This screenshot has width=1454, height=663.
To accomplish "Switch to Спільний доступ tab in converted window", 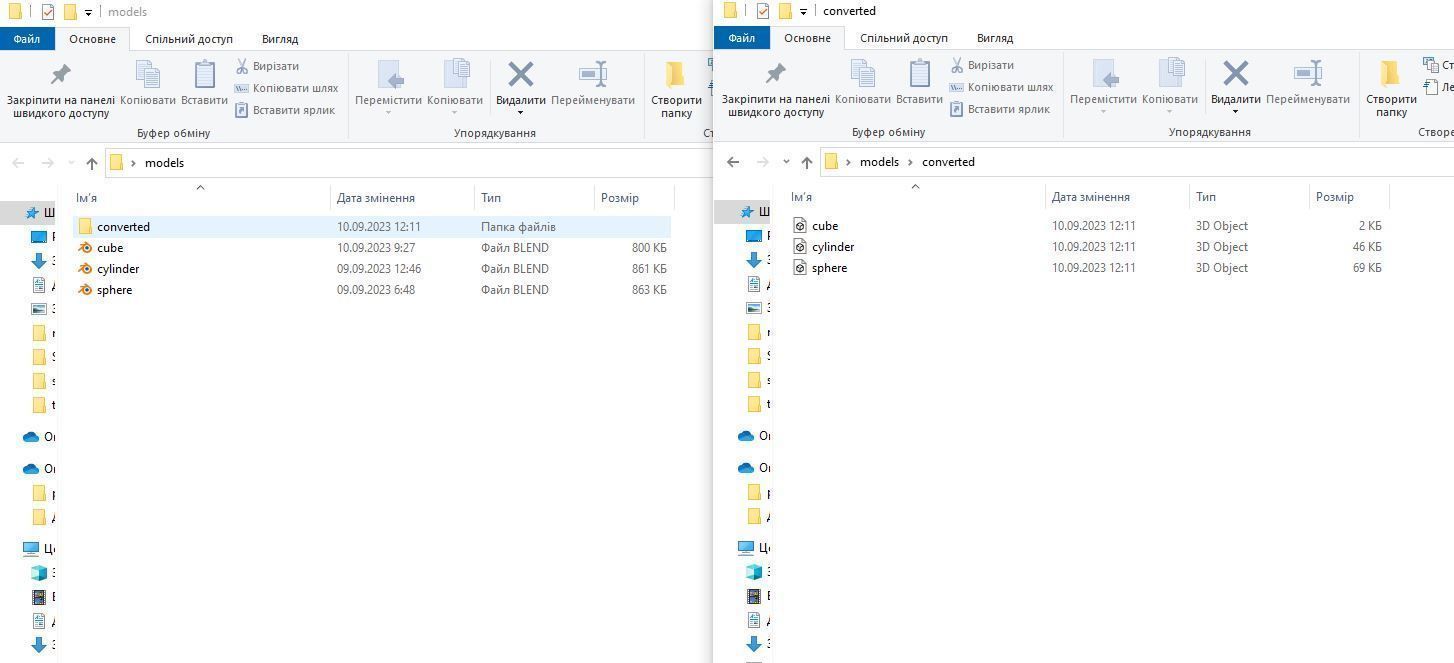I will (x=904, y=38).
